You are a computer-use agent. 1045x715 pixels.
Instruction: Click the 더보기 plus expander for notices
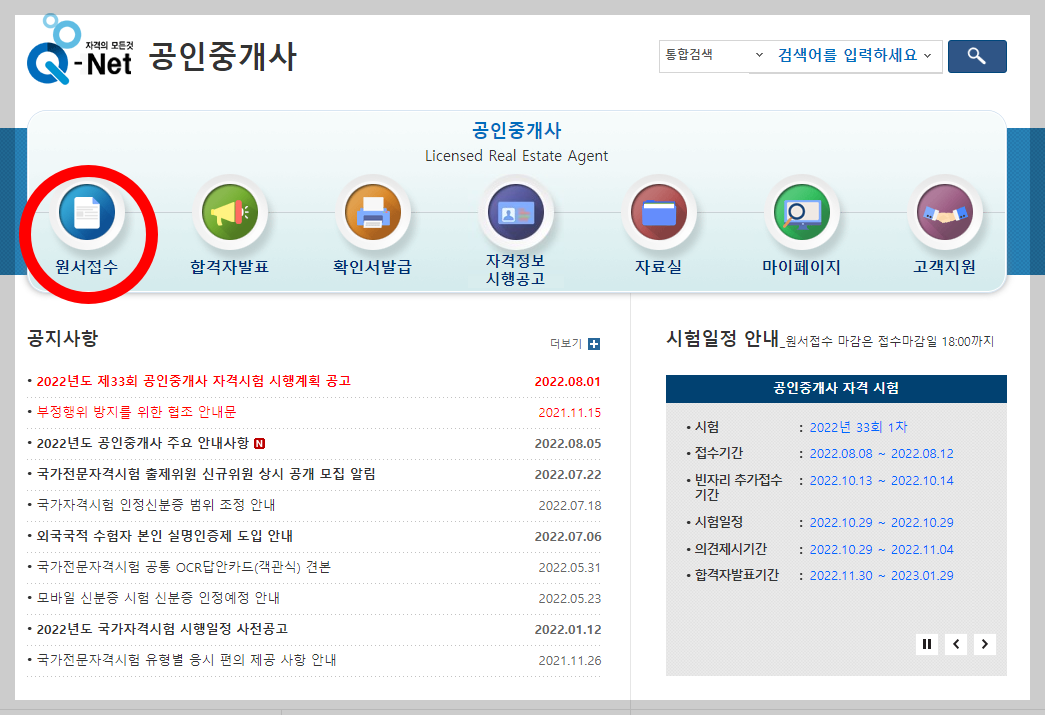[596, 344]
